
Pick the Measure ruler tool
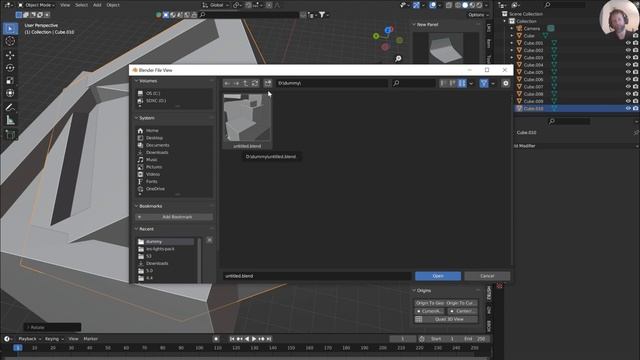click(x=10, y=120)
